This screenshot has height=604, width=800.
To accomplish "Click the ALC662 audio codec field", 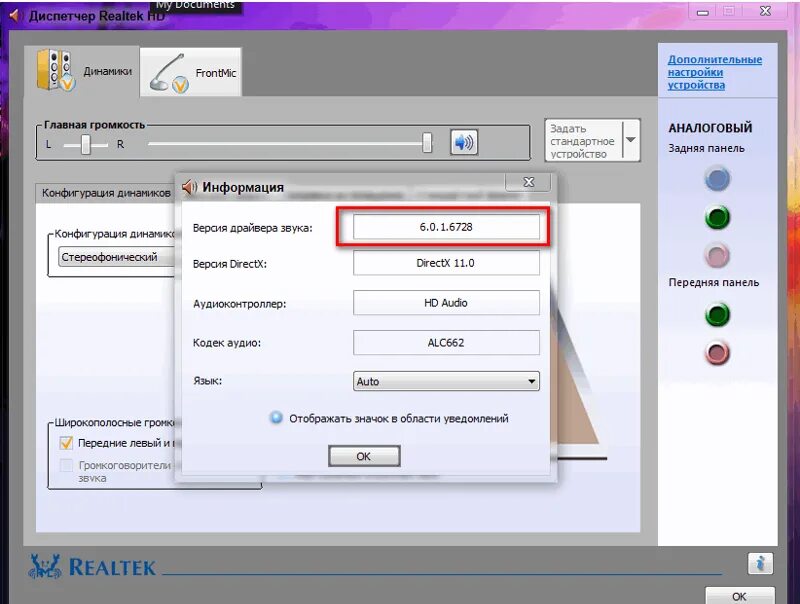I will 446,342.
